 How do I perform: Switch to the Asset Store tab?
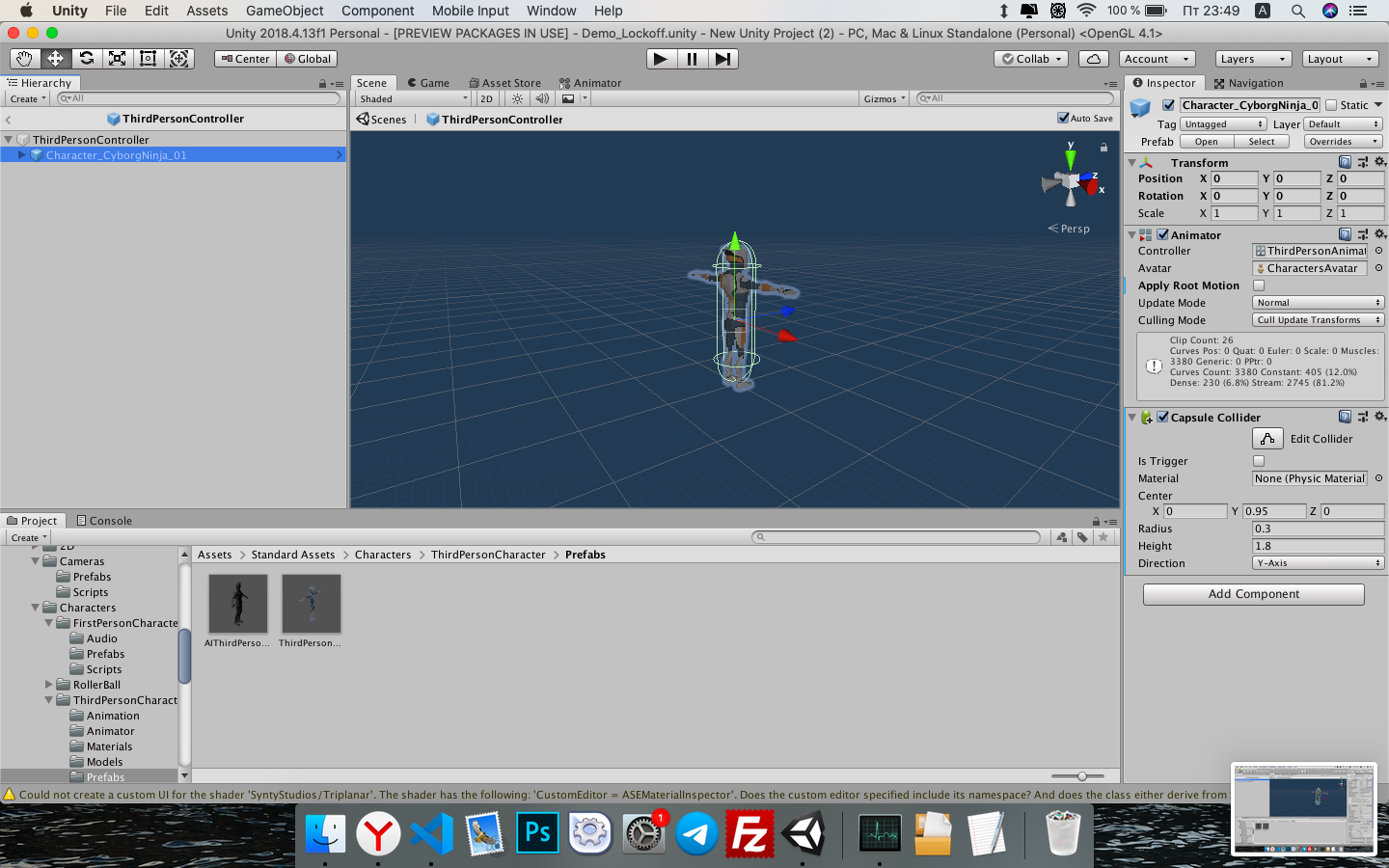(x=505, y=83)
